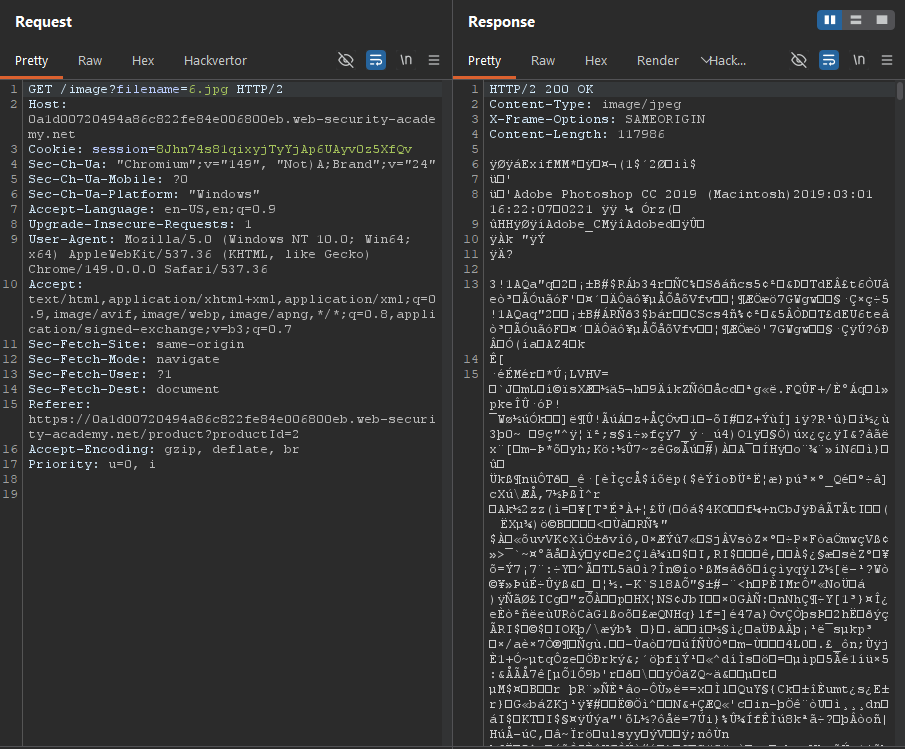Viewport: 905px width, 749px height.
Task: Click the Content-Type: image/jpeg response header
Action: [585, 104]
